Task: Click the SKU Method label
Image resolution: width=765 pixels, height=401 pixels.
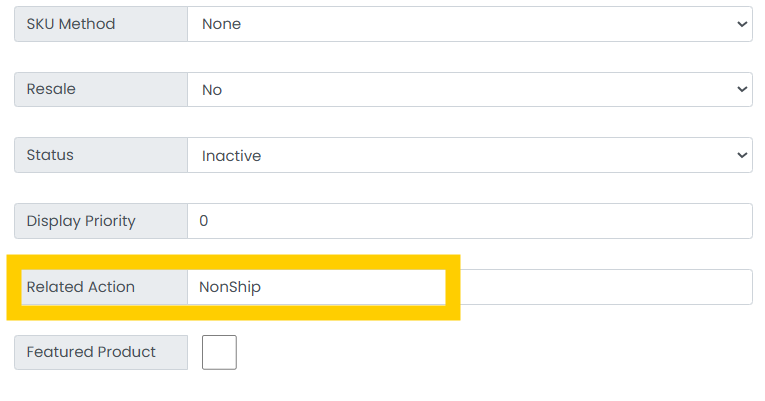Action: 71,24
